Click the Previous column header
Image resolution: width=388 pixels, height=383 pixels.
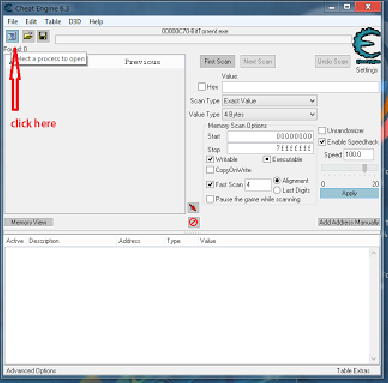point(142,62)
